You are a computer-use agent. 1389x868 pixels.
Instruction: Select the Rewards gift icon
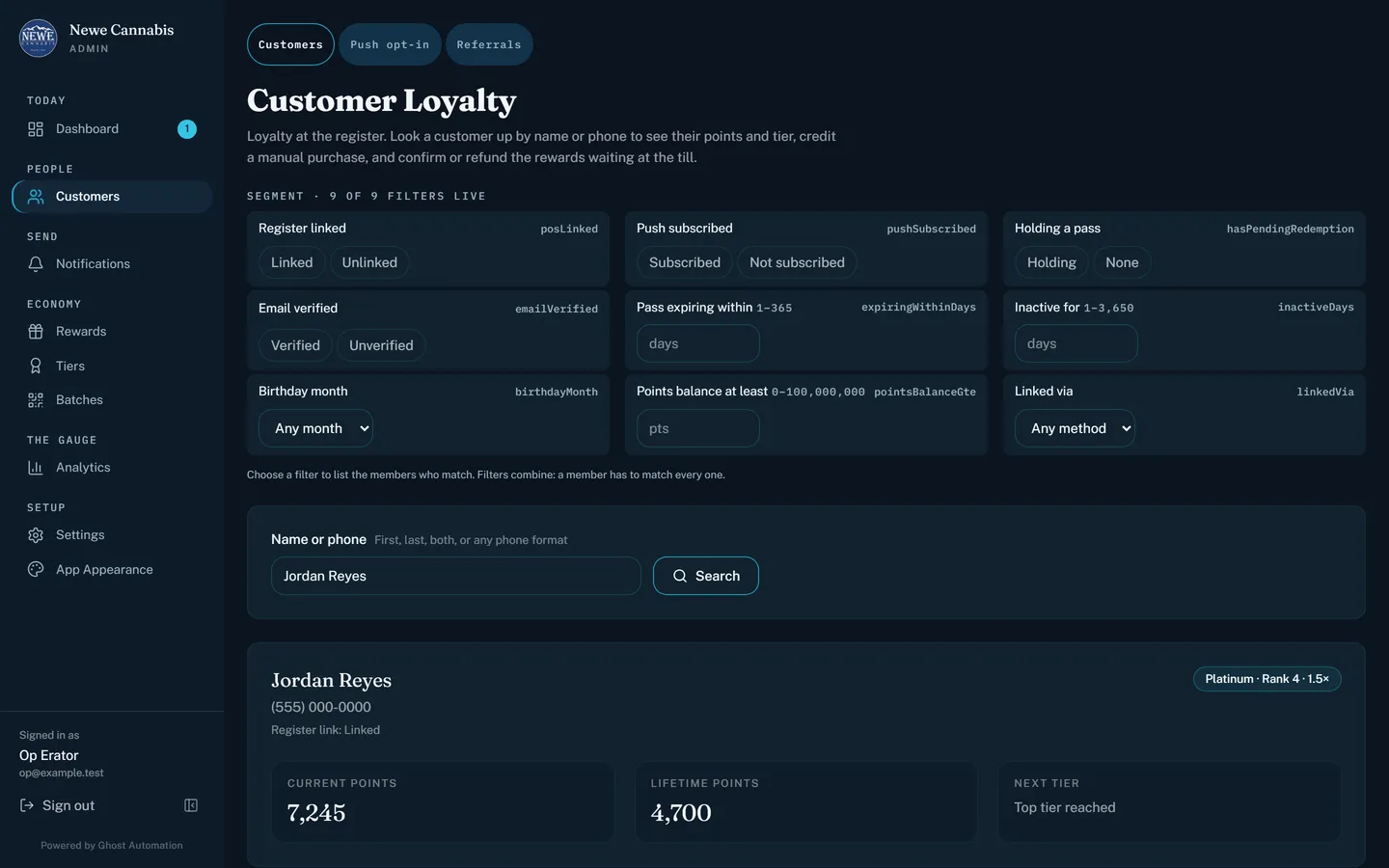tap(36, 332)
